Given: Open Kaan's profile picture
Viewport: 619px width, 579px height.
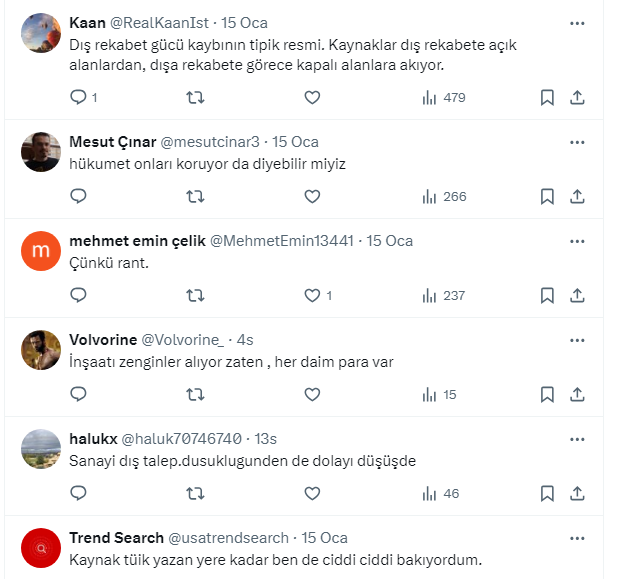Looking at the screenshot, I should click(x=40, y=33).
